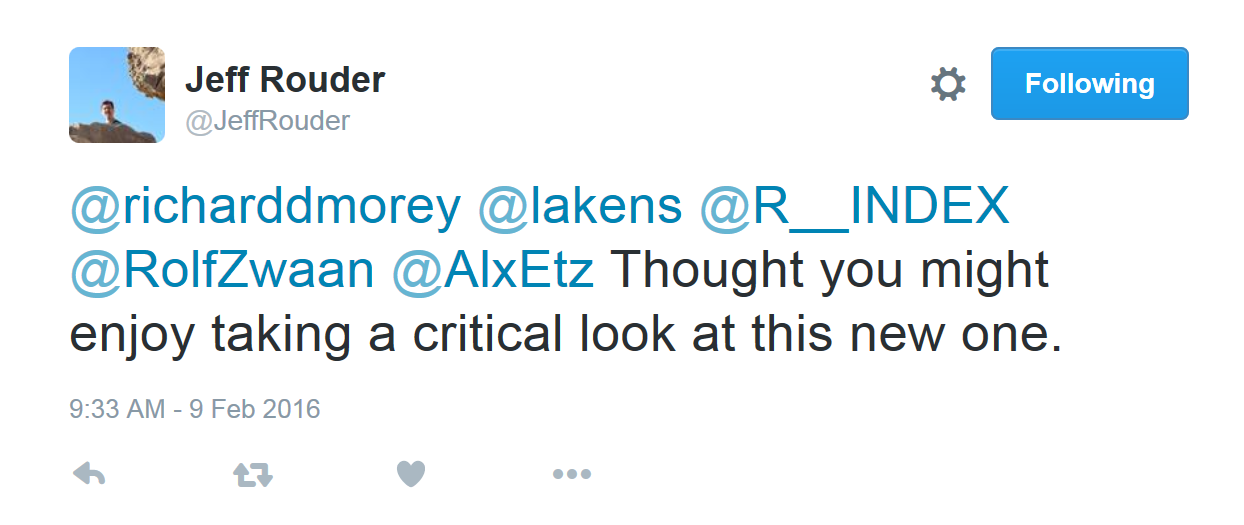The height and width of the screenshot is (525, 1244).
Task: Toggle the Following button
Action: [x=1089, y=84]
